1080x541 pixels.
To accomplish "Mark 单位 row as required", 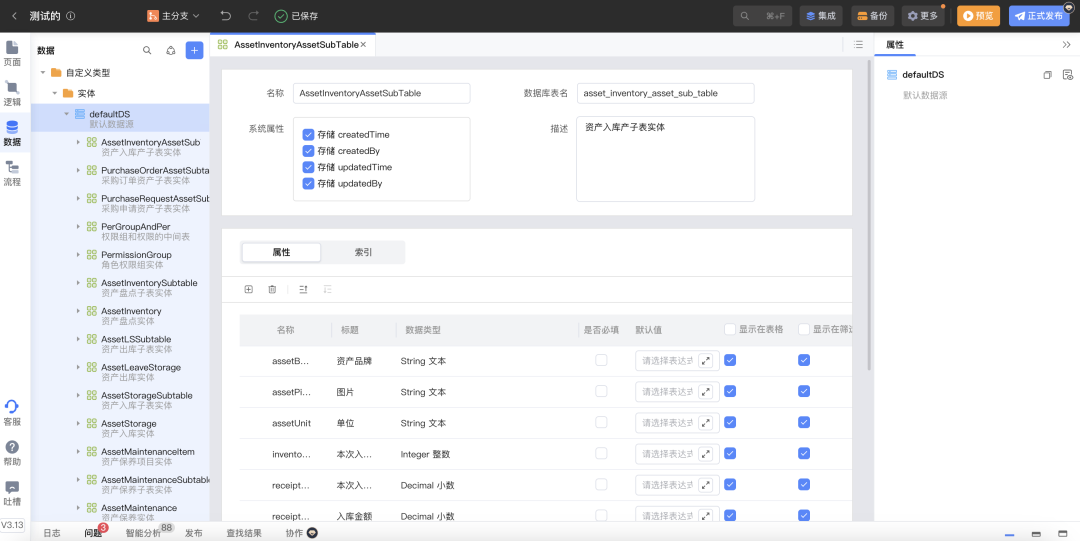I will pyautogui.click(x=601, y=422).
